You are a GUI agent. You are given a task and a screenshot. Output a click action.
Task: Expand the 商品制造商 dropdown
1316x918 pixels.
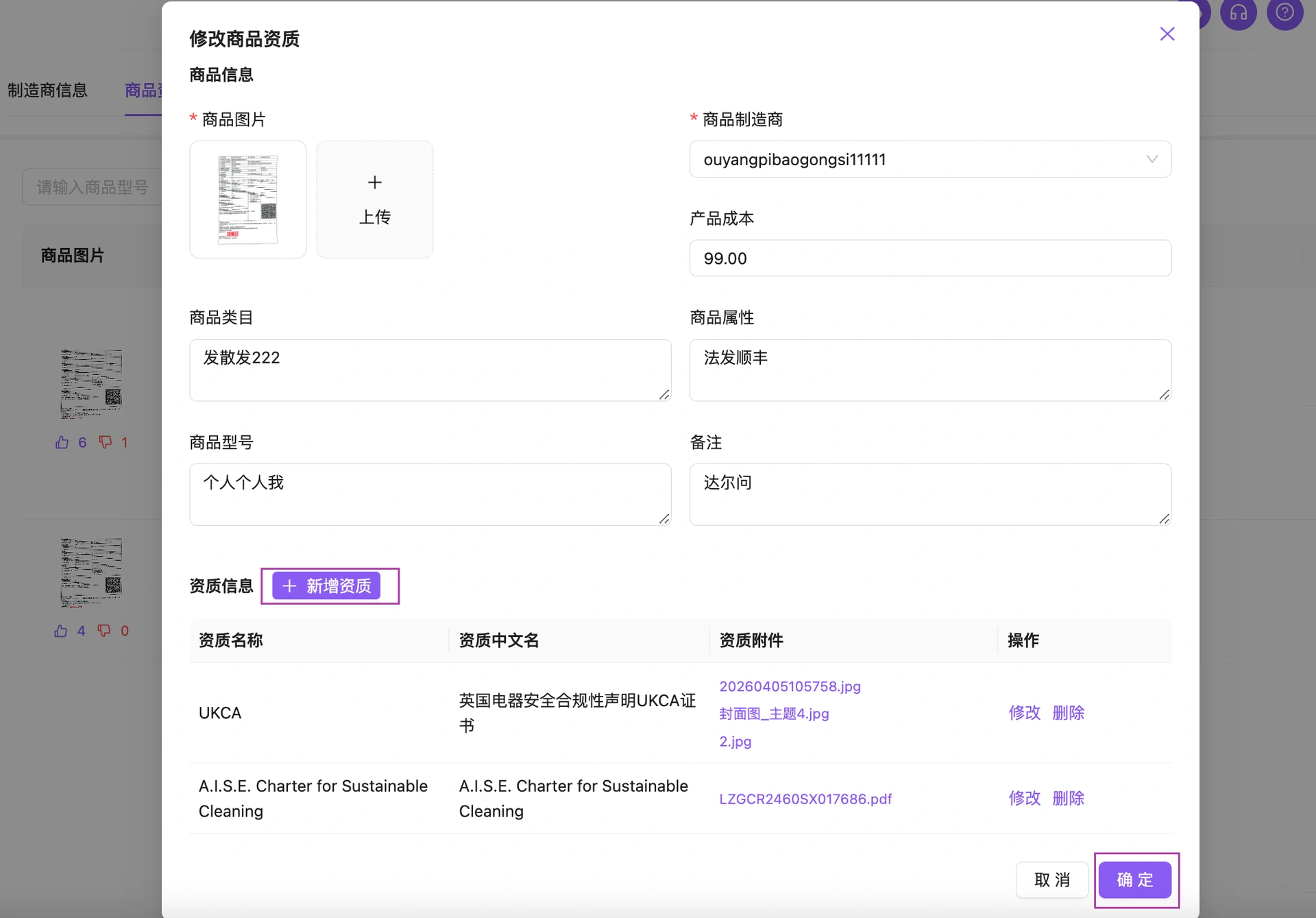[930, 159]
